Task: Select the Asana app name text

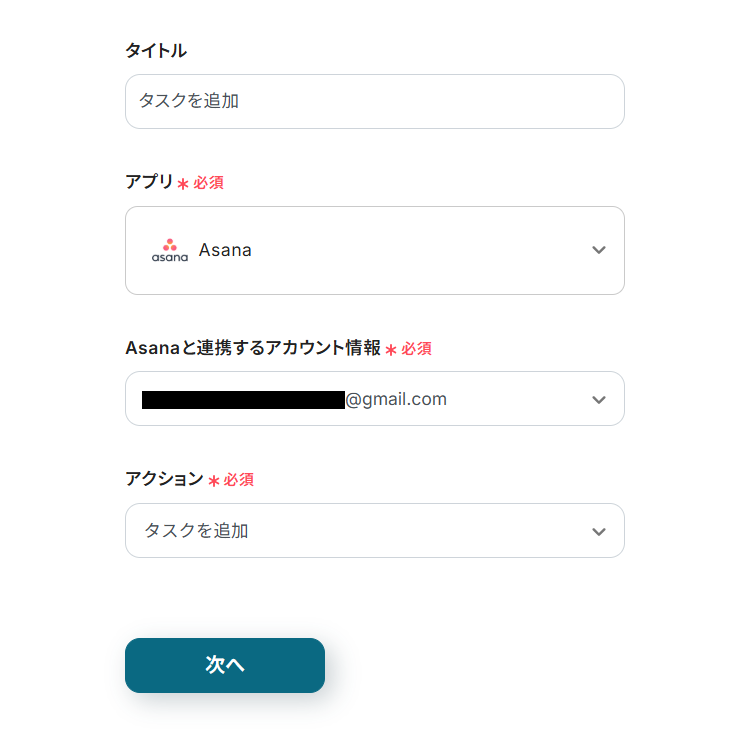Action: coord(225,250)
